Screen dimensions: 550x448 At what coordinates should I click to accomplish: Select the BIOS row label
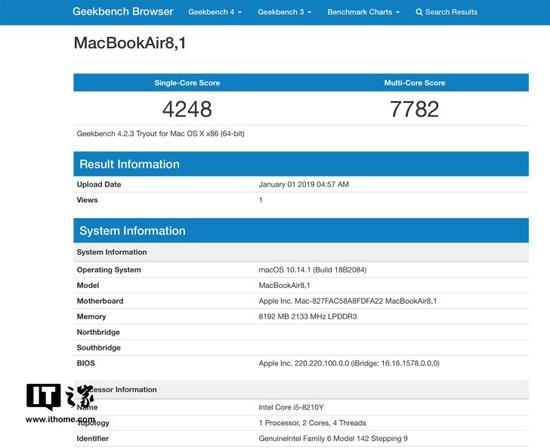pyautogui.click(x=86, y=363)
